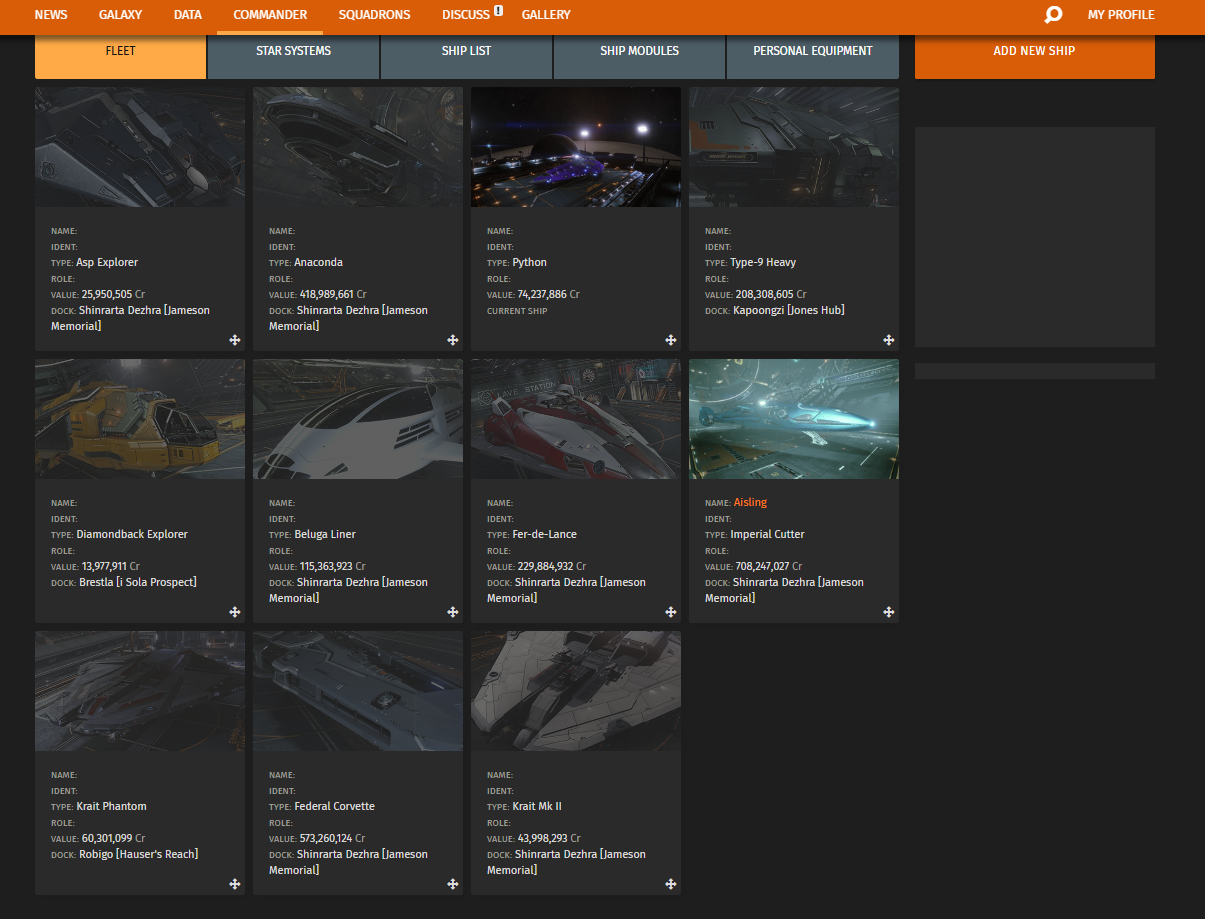Open the Krait Phantom ship image
The width and height of the screenshot is (1205, 919).
[140, 691]
